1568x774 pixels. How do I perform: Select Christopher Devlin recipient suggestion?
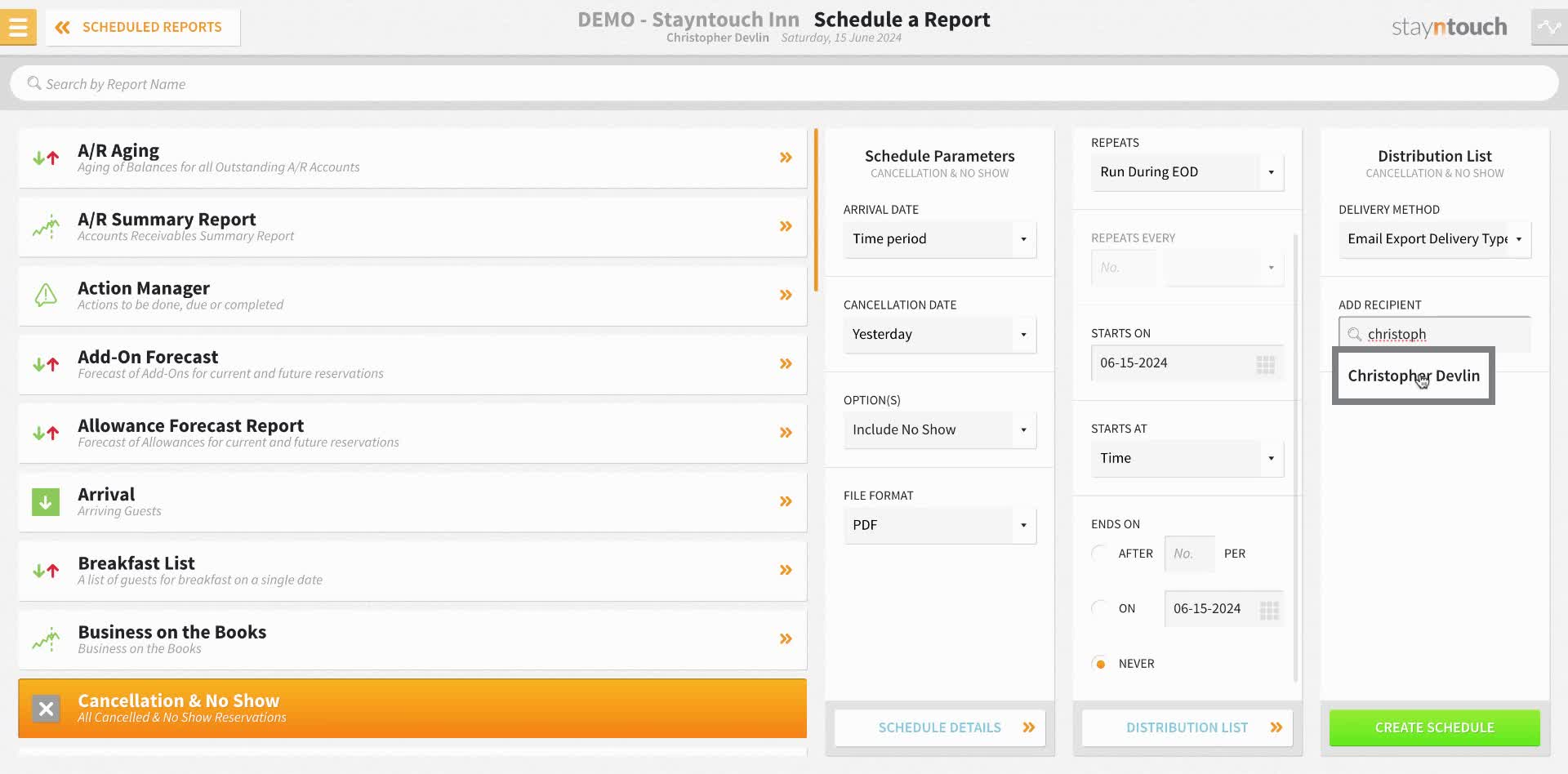(x=1414, y=376)
